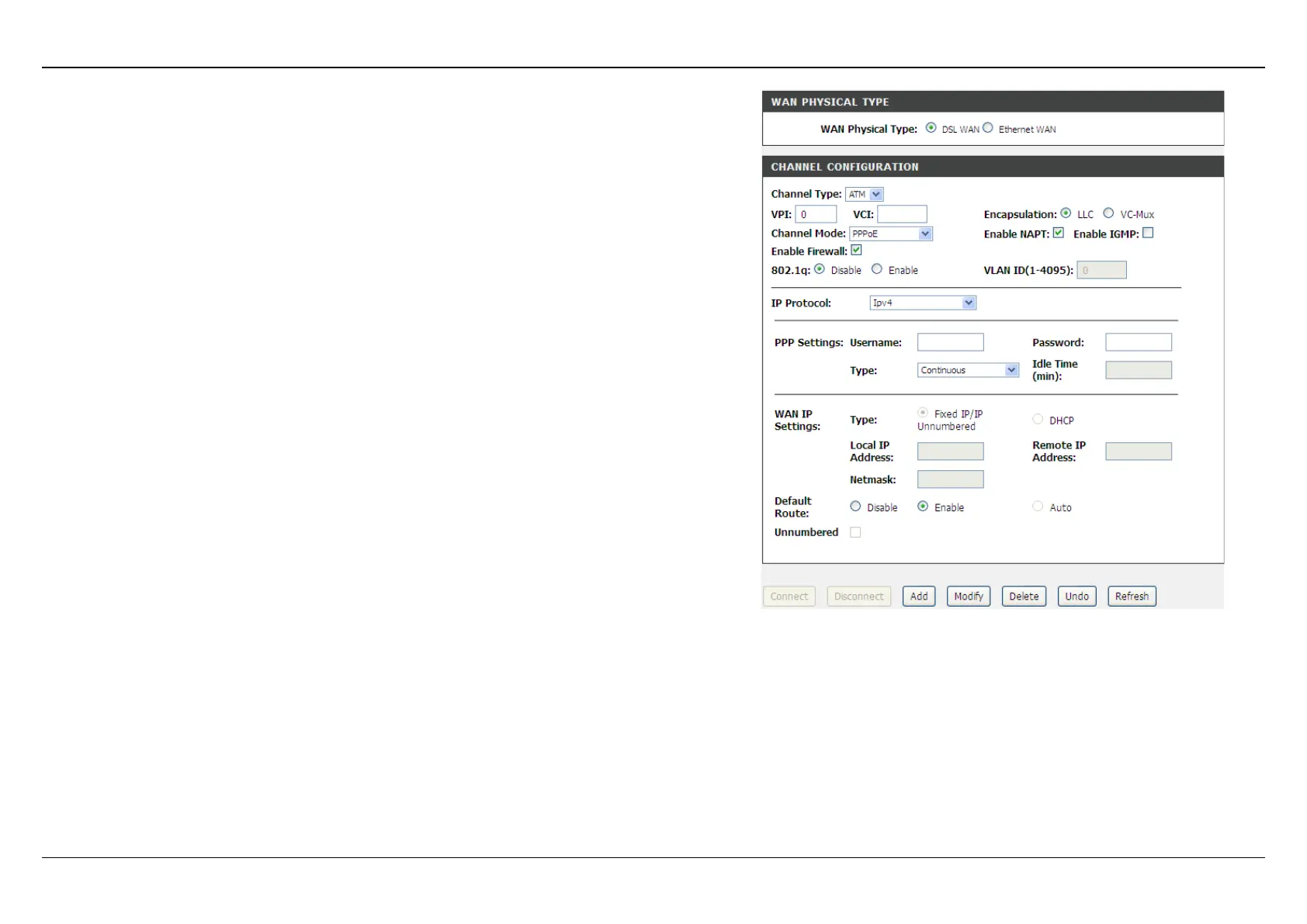
Task: Open the IP Protocol dropdown
Action: click(x=923, y=303)
